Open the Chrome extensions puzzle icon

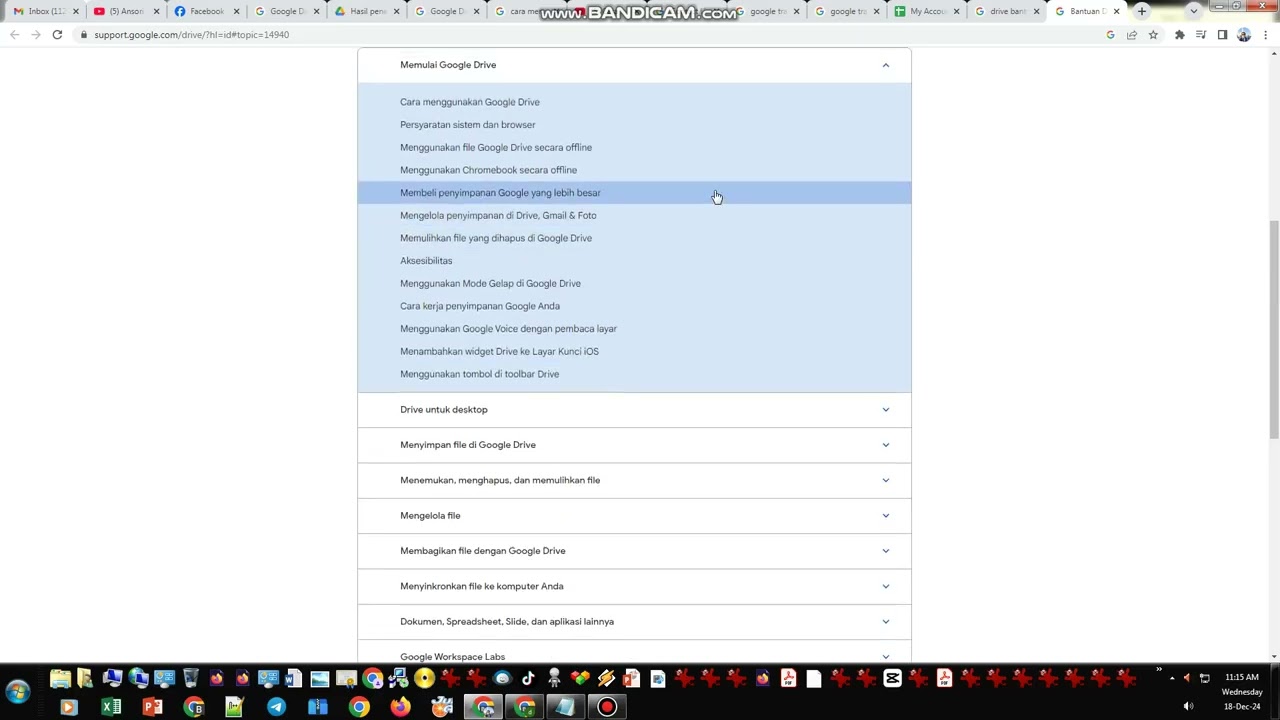(1179, 35)
